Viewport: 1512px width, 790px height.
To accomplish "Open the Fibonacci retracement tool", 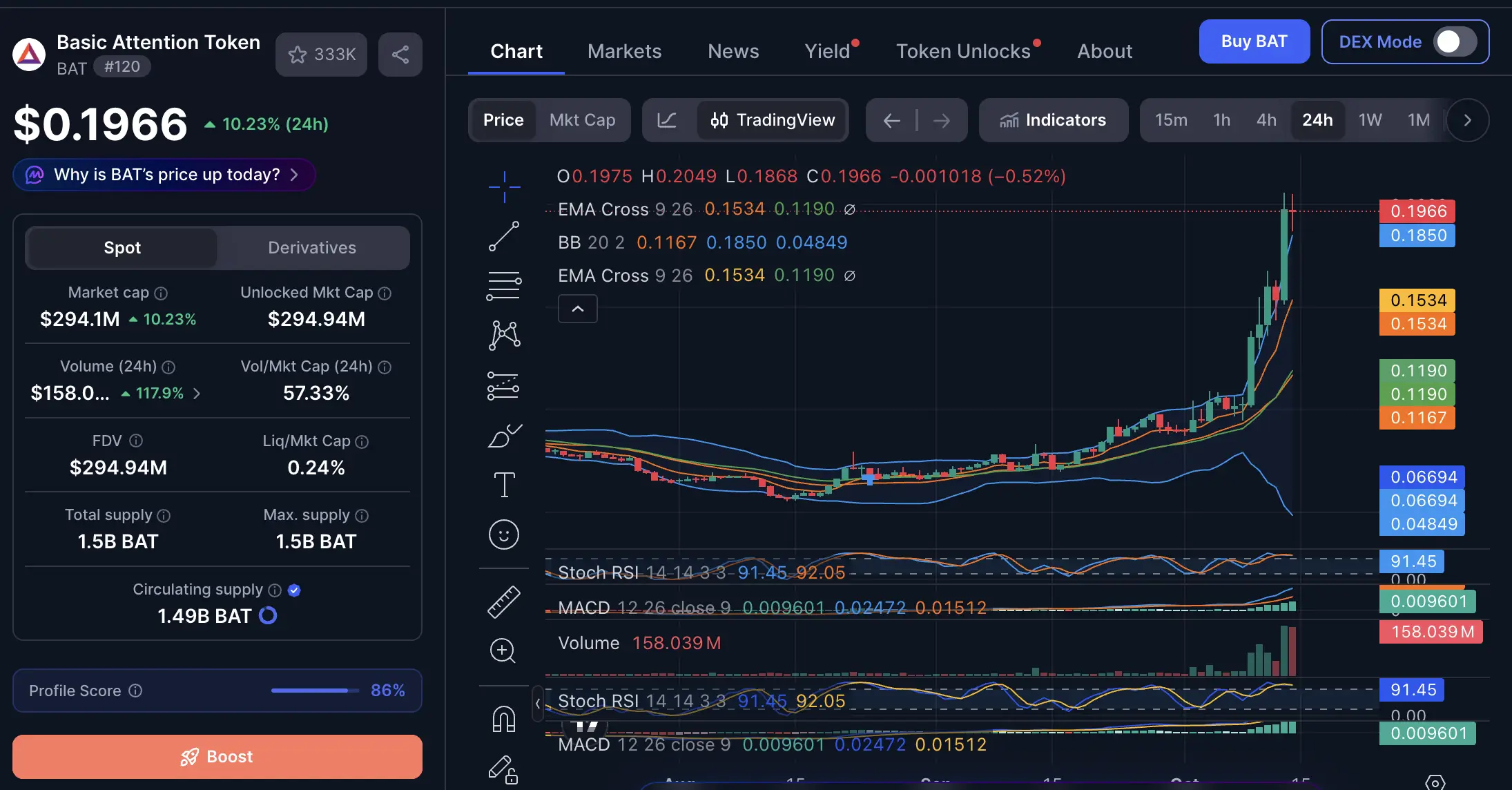I will point(504,285).
